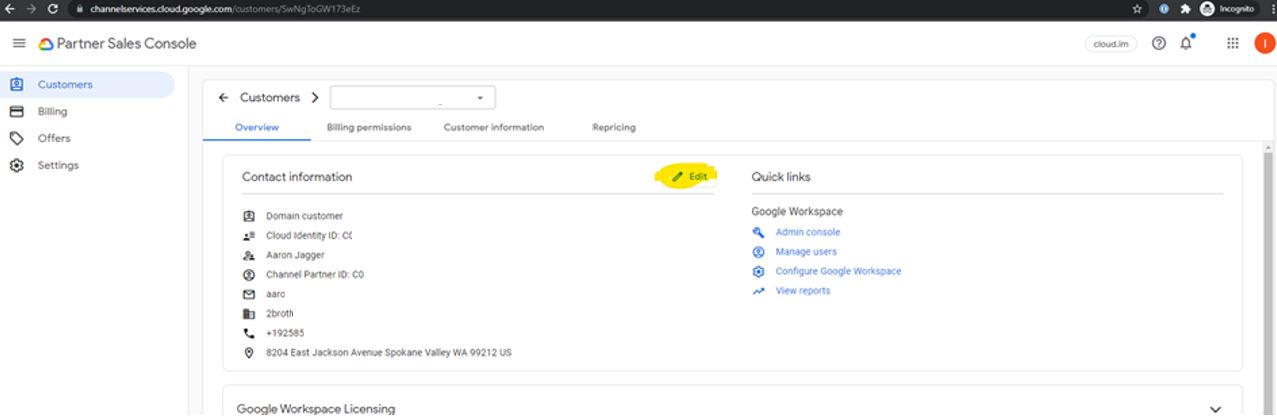Switch to the Customer information tab

tap(494, 128)
